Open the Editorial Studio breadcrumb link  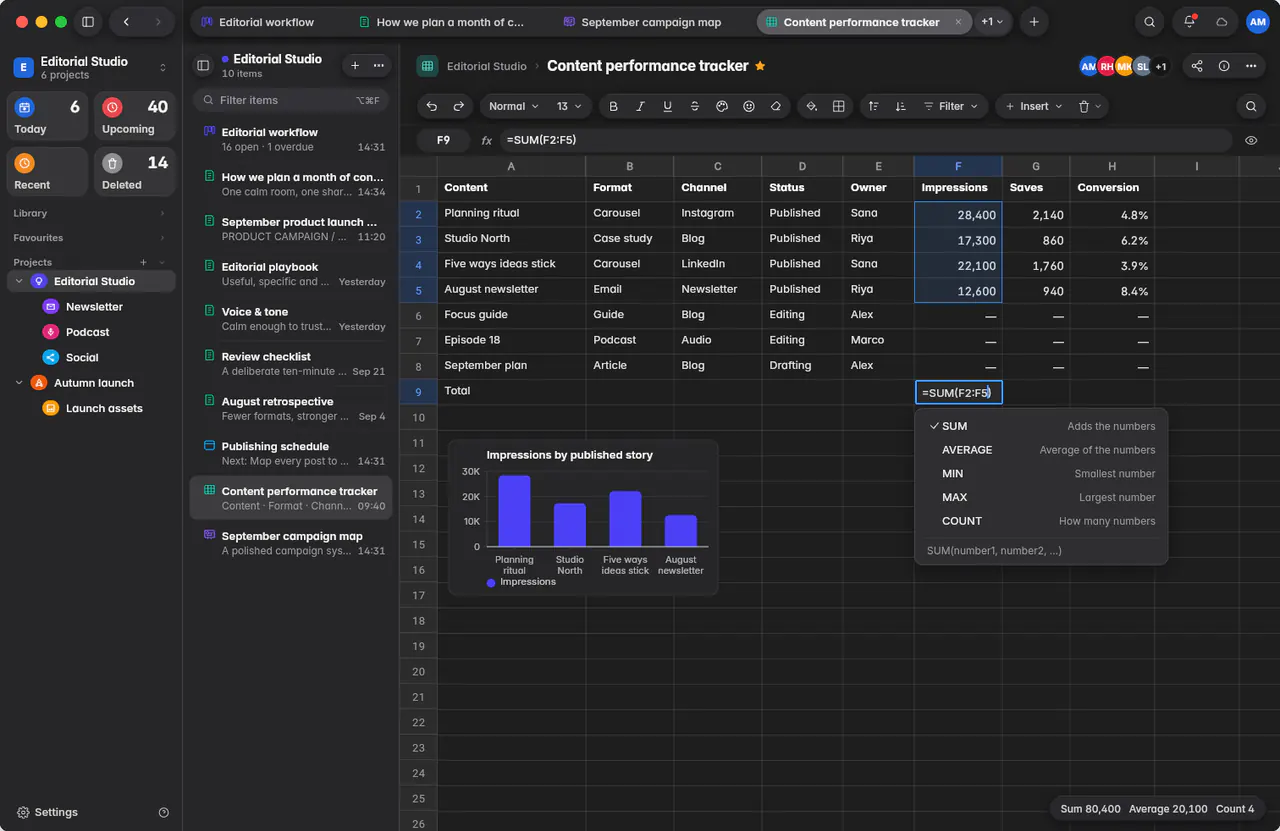[486, 66]
